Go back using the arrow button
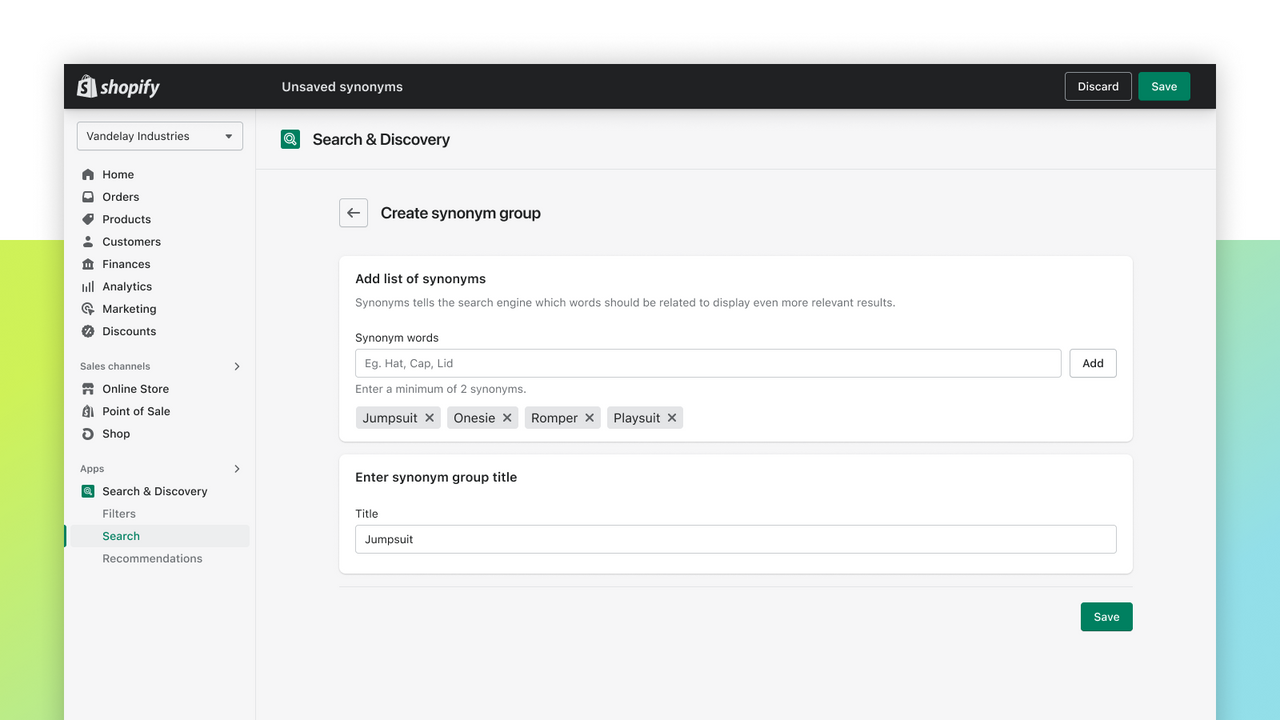The image size is (1280, 720). click(353, 213)
